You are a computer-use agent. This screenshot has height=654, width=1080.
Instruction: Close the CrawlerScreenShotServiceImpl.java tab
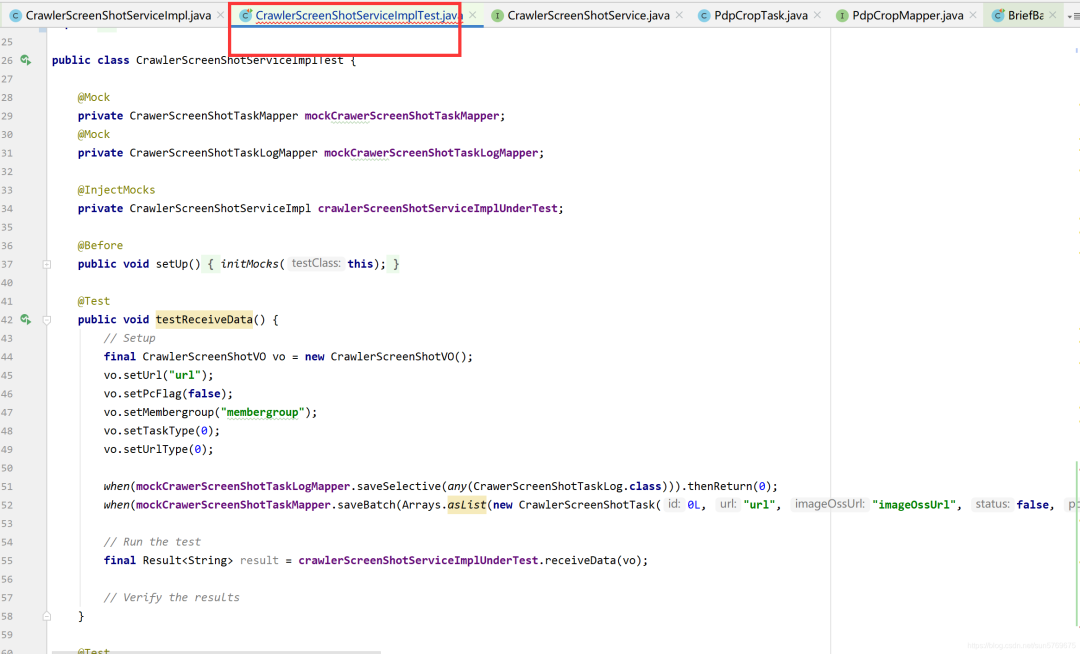coord(220,15)
